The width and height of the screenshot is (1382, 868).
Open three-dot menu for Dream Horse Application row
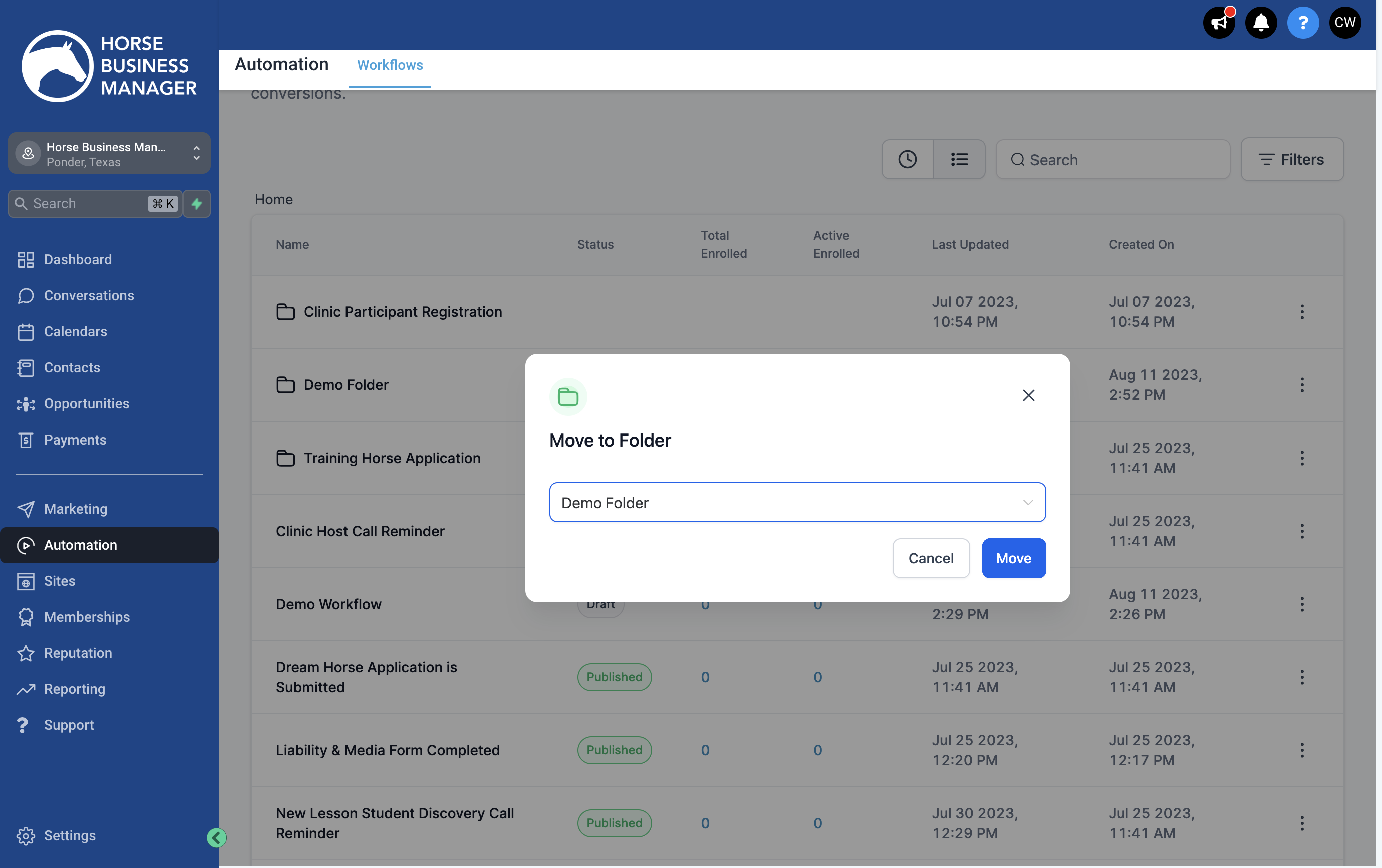(1302, 677)
